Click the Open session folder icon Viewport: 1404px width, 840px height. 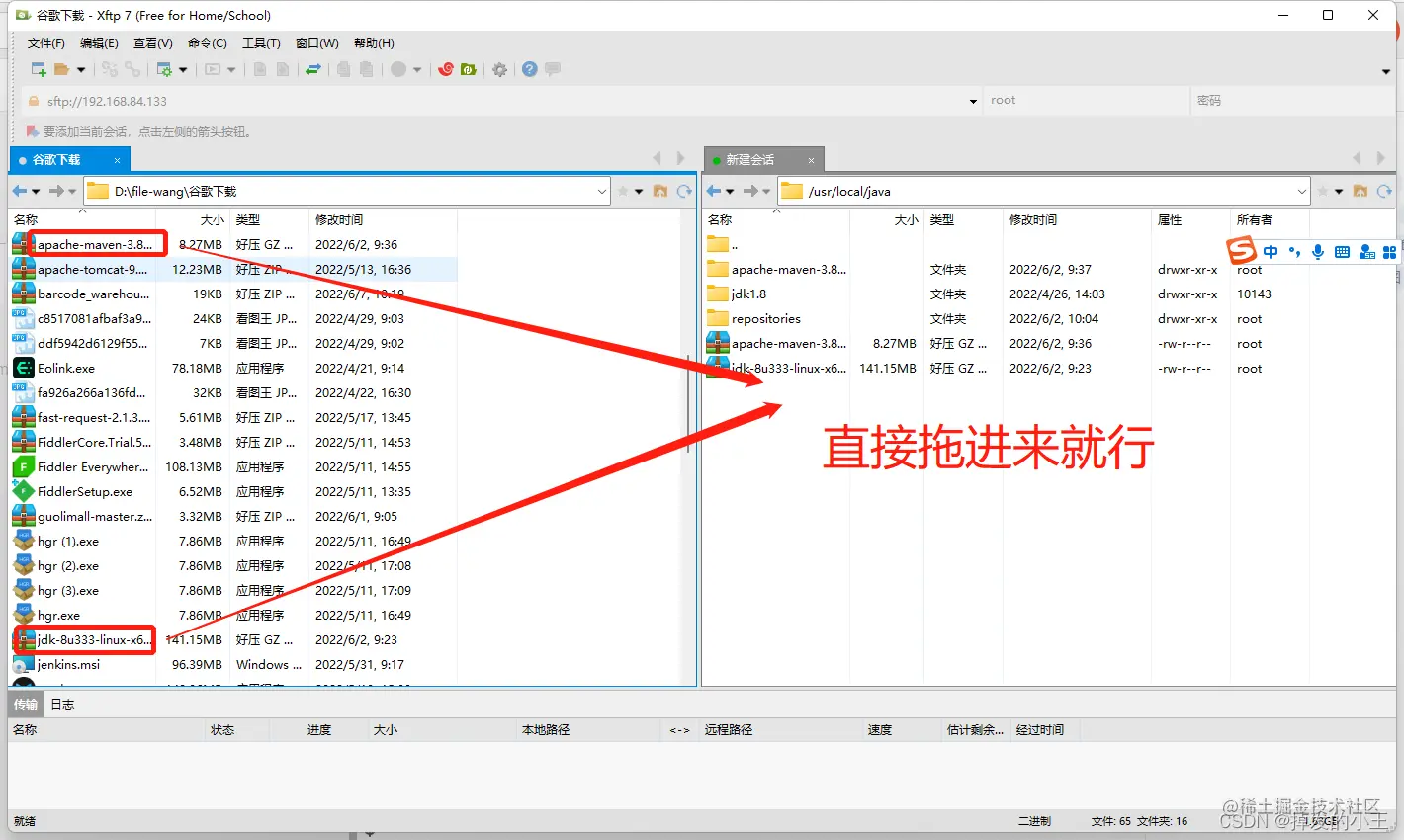point(61,69)
